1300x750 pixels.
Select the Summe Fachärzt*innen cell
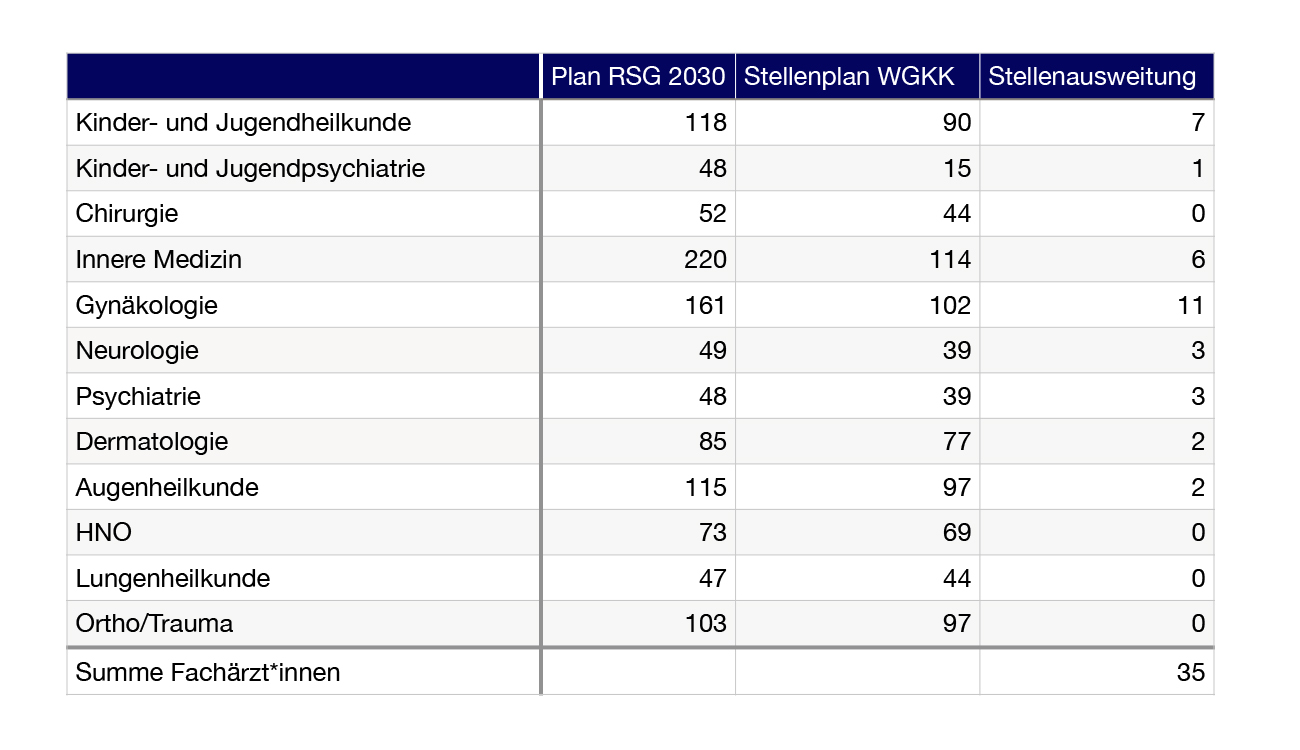(208, 673)
